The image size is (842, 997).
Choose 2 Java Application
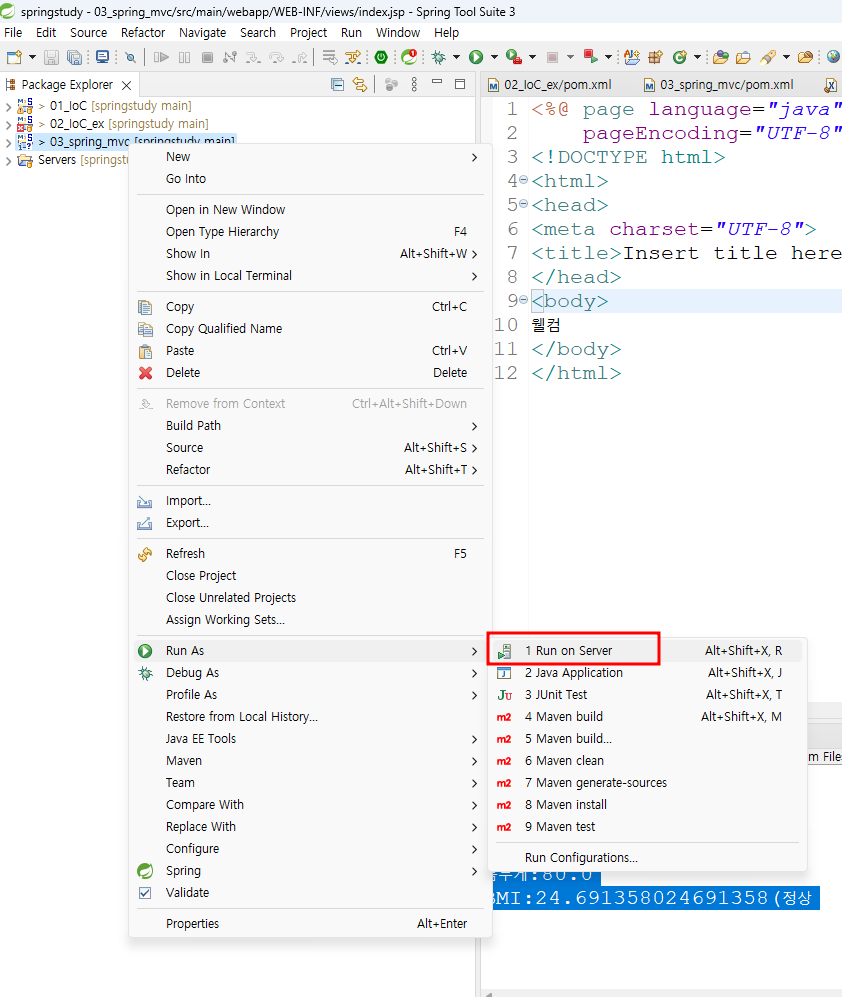[647, 673]
